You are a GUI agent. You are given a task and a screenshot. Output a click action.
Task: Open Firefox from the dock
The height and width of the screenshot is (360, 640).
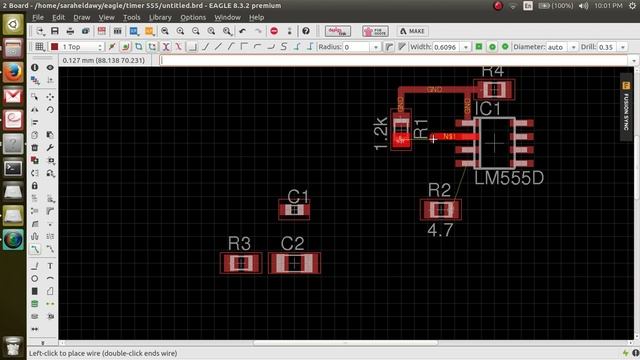[x=13, y=73]
